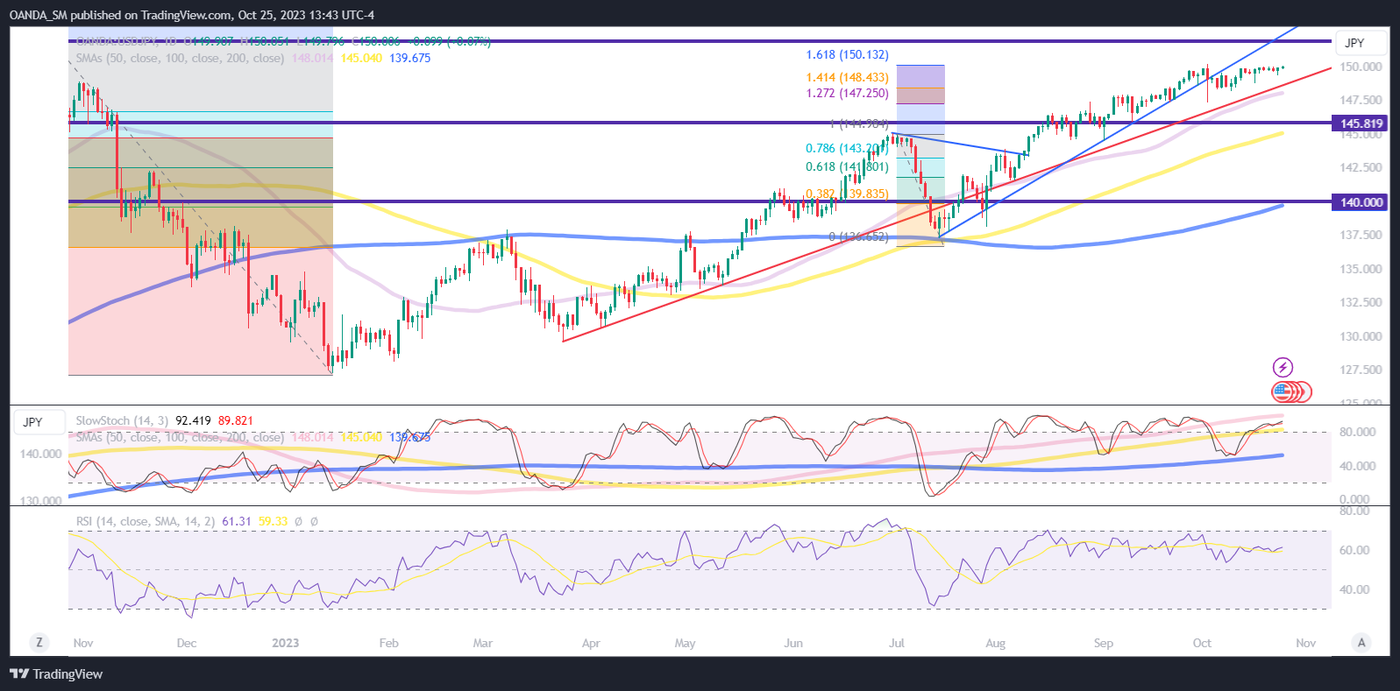This screenshot has width=1400, height=691.
Task: Click the OANDA:USDJPY symbol title
Action: [x=120, y=41]
